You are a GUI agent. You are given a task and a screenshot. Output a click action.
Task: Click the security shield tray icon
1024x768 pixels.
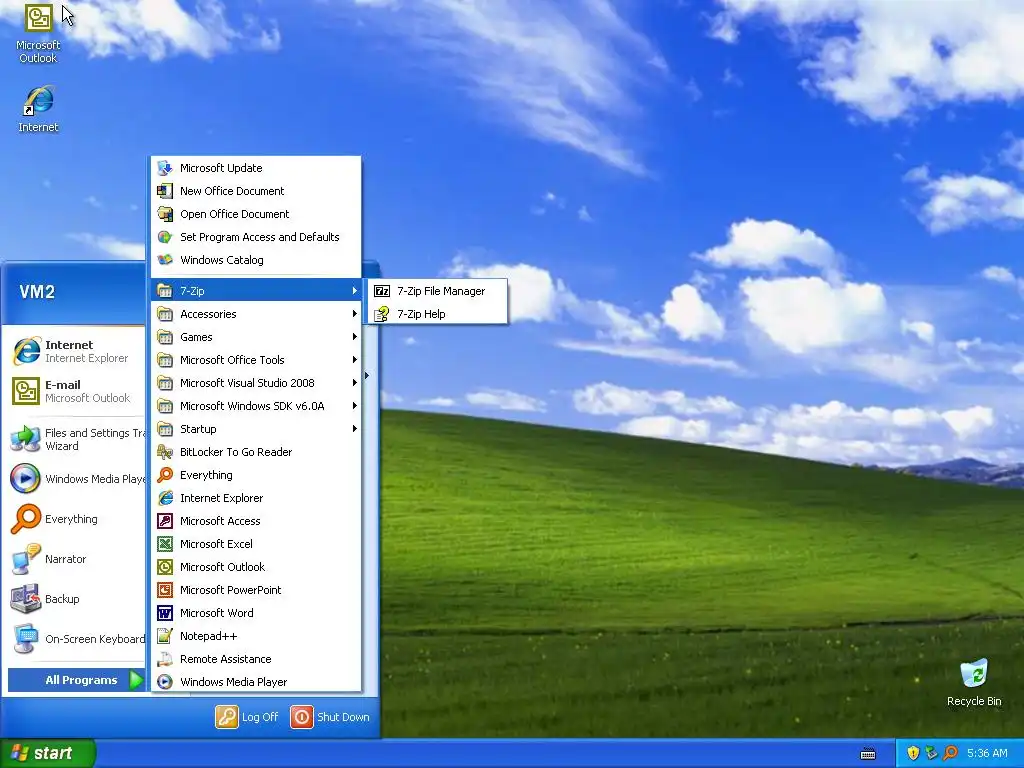tap(913, 753)
